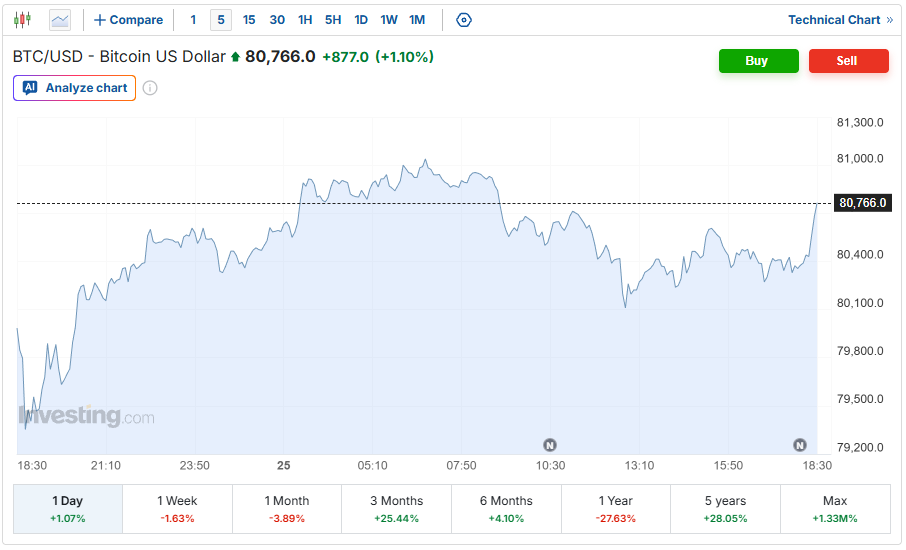Click the (+1.10%) percent change
Screen dimensions: 906x550
tap(404, 57)
